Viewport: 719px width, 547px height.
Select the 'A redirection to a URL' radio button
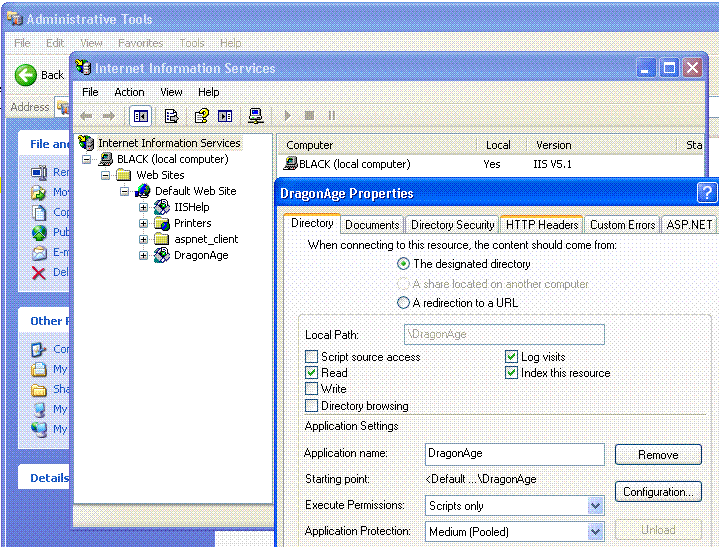pos(403,303)
